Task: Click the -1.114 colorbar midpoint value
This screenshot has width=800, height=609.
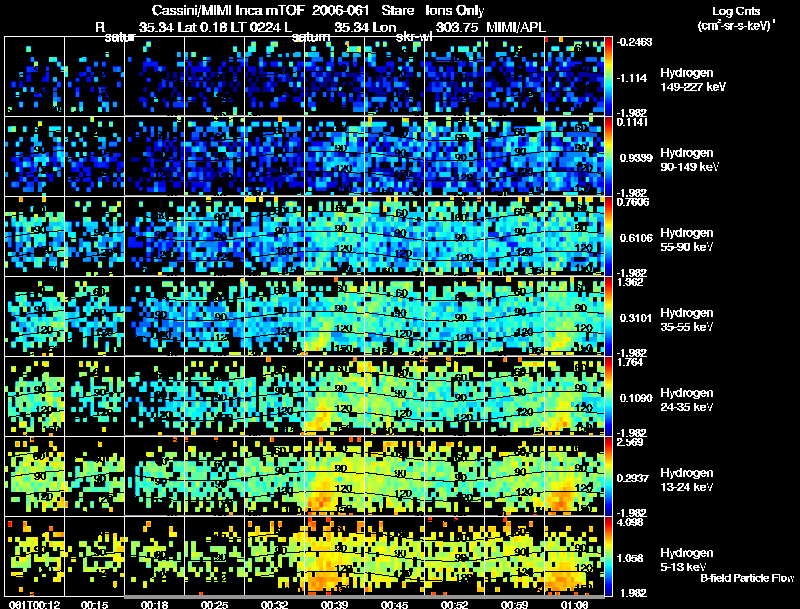Action: pyautogui.click(x=632, y=78)
